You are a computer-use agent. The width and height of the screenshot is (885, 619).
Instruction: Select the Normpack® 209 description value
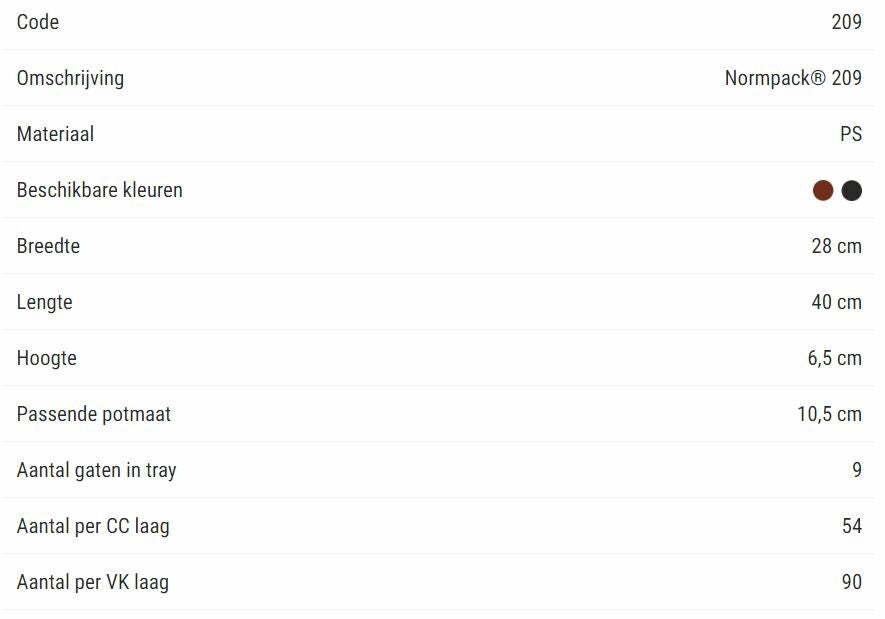[793, 78]
